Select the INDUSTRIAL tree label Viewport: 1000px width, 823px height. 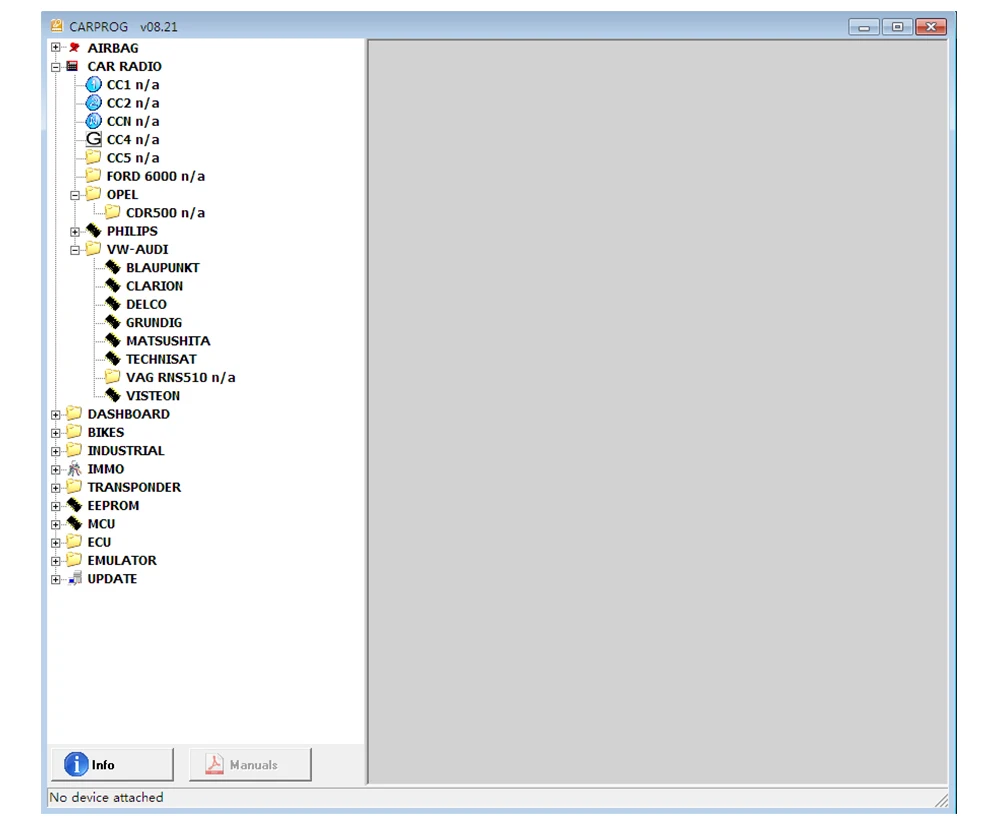(126, 451)
